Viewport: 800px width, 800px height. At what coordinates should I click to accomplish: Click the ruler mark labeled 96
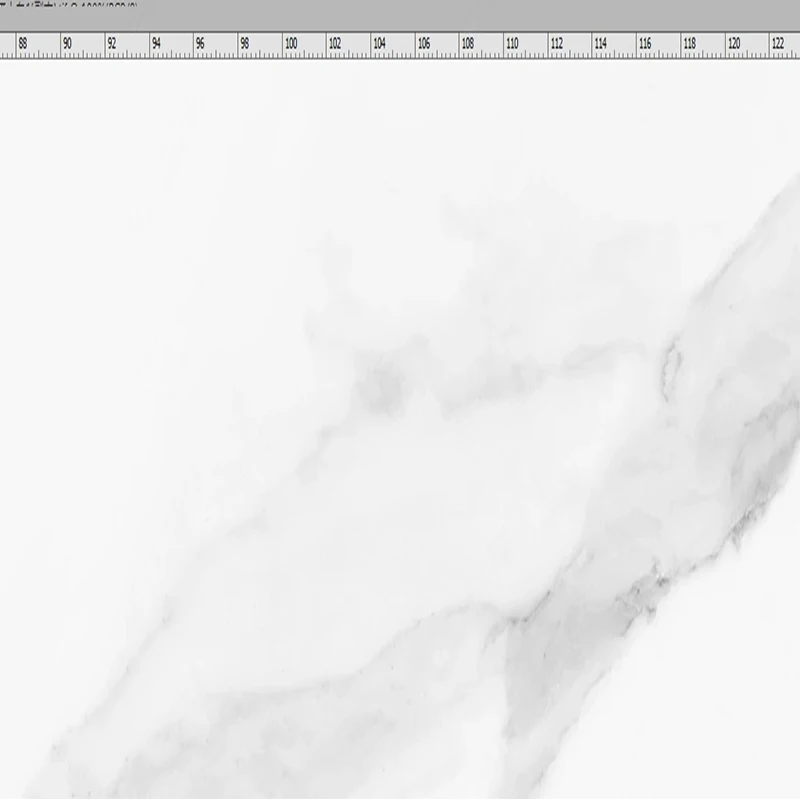(x=200, y=44)
